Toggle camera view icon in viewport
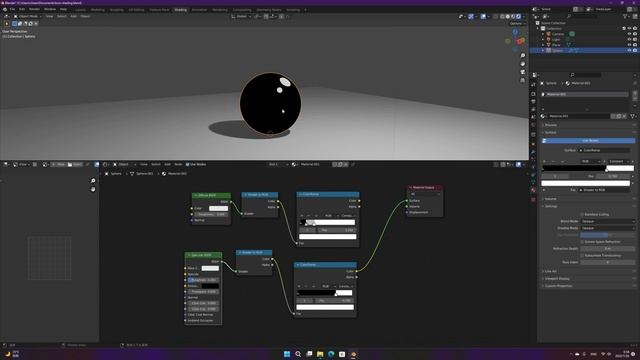640x360 pixels. pyautogui.click(x=522, y=72)
